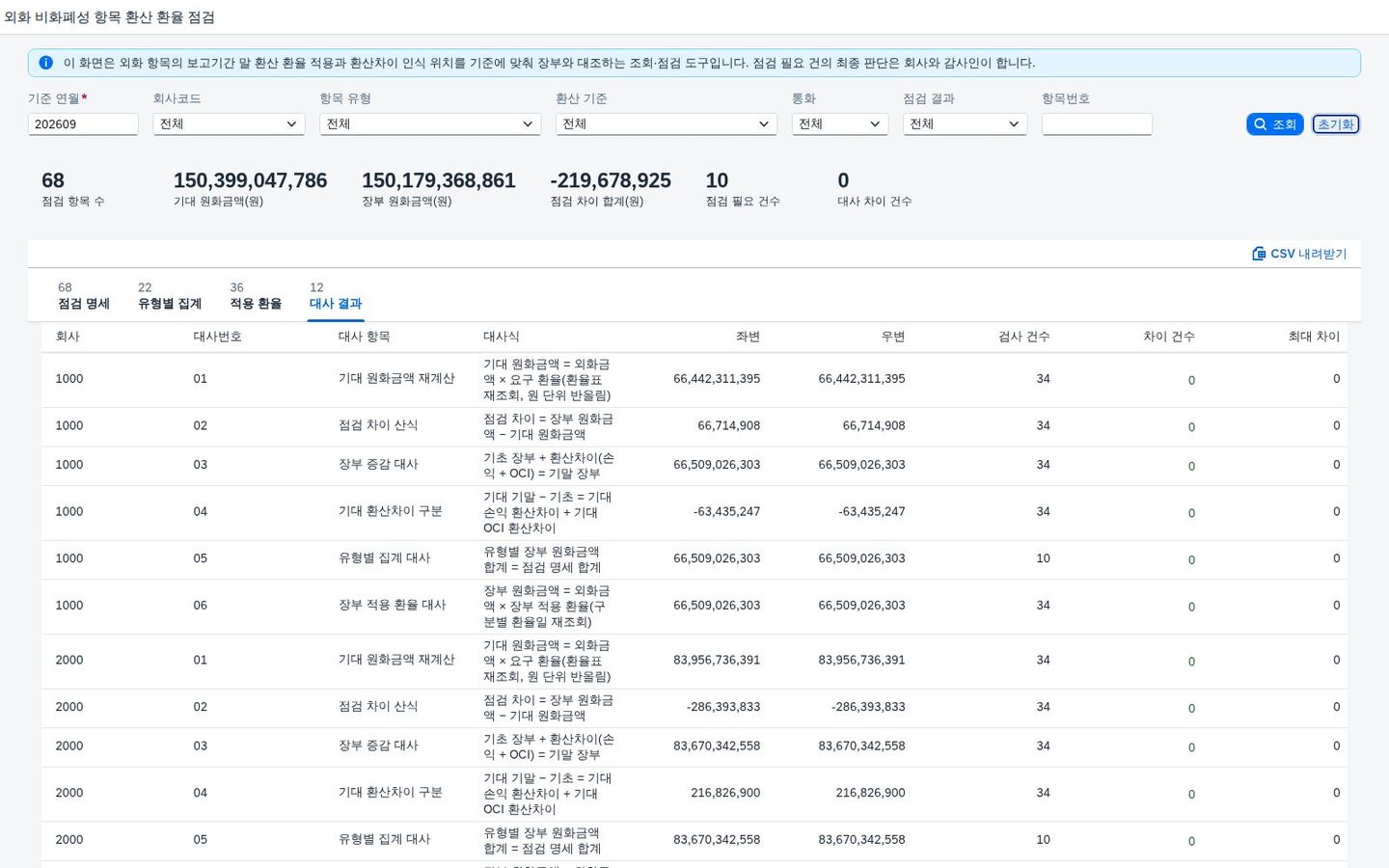This screenshot has height=868, width=1389.
Task: Click the left-side value 83,956,736,391
Action: [717, 661]
